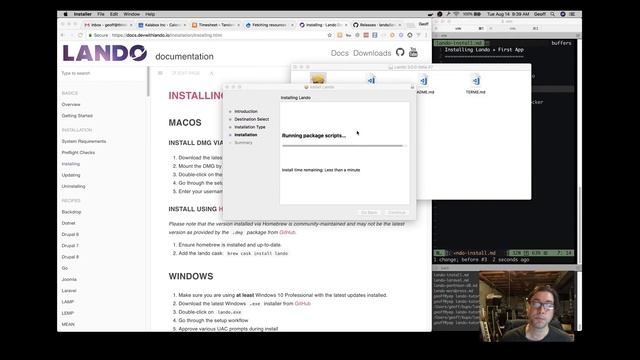The image size is (640, 360).
Task: Open Drupal 6 recipe in sidebar
Action: pyautogui.click(x=70, y=235)
